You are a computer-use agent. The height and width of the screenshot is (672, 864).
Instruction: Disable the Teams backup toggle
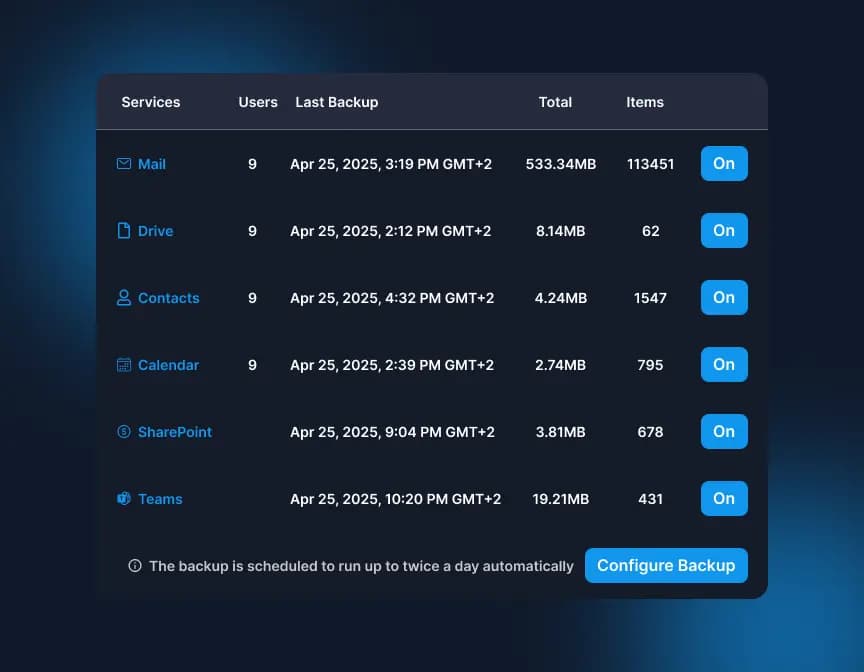point(723,498)
